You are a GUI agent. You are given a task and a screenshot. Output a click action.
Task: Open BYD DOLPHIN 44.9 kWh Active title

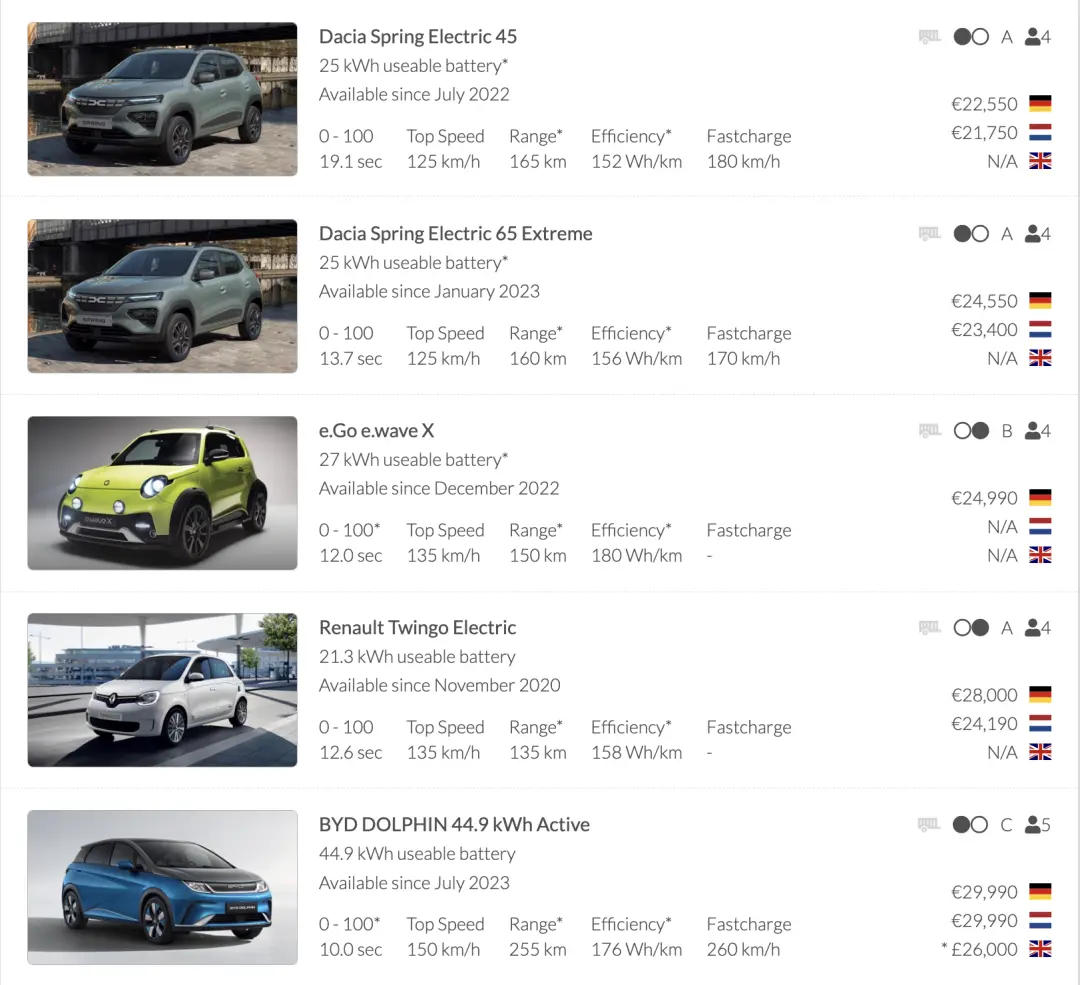click(454, 825)
